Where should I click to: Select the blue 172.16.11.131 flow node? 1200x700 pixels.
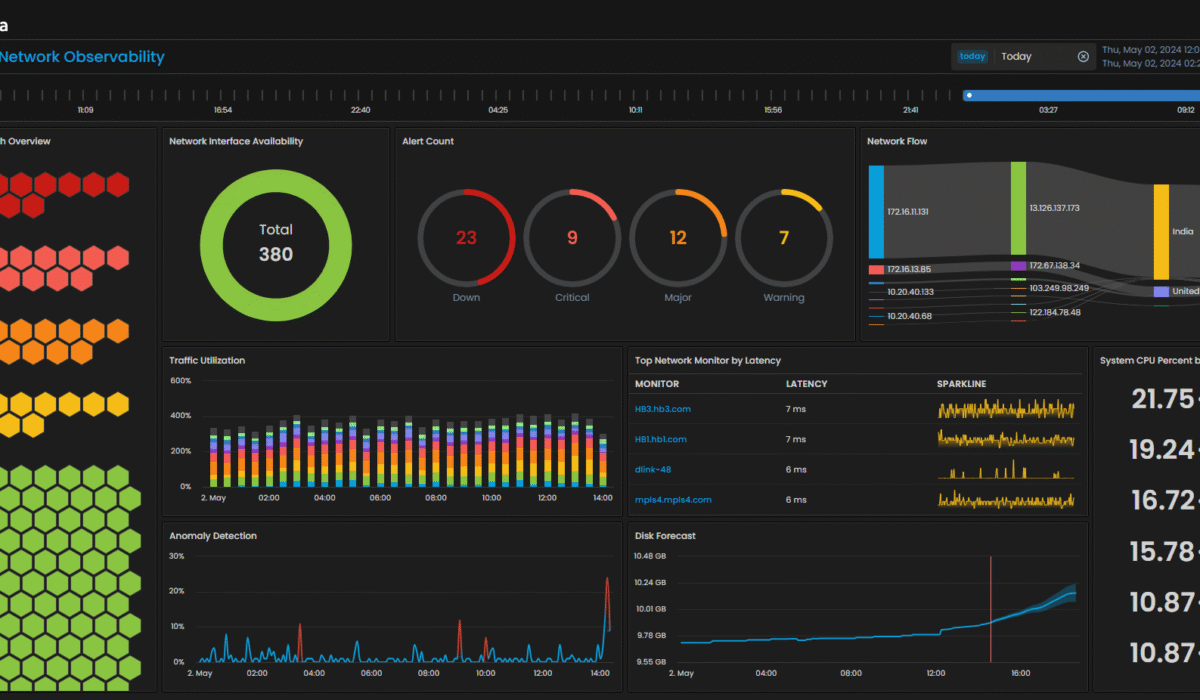[876, 212]
